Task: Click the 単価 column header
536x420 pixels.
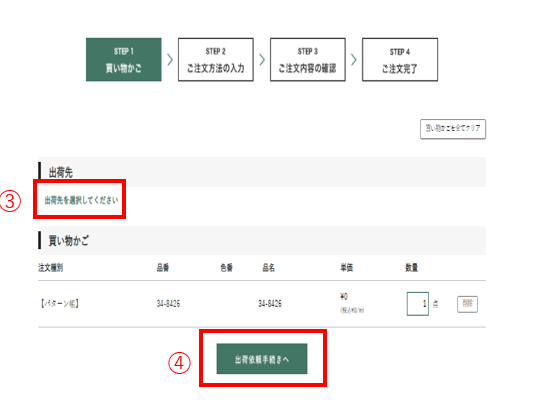Action: pyautogui.click(x=347, y=268)
